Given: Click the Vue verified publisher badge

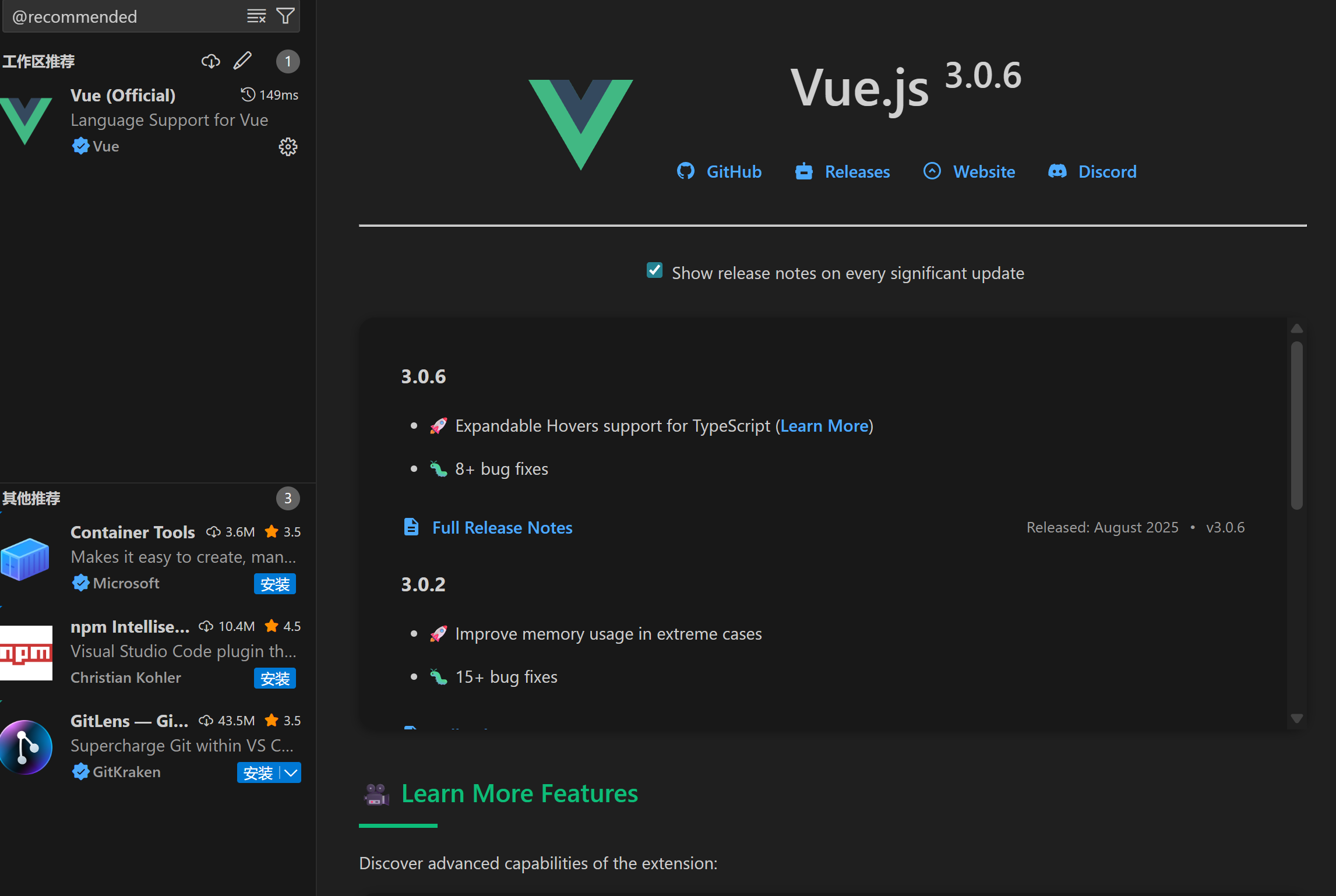Looking at the screenshot, I should (80, 146).
